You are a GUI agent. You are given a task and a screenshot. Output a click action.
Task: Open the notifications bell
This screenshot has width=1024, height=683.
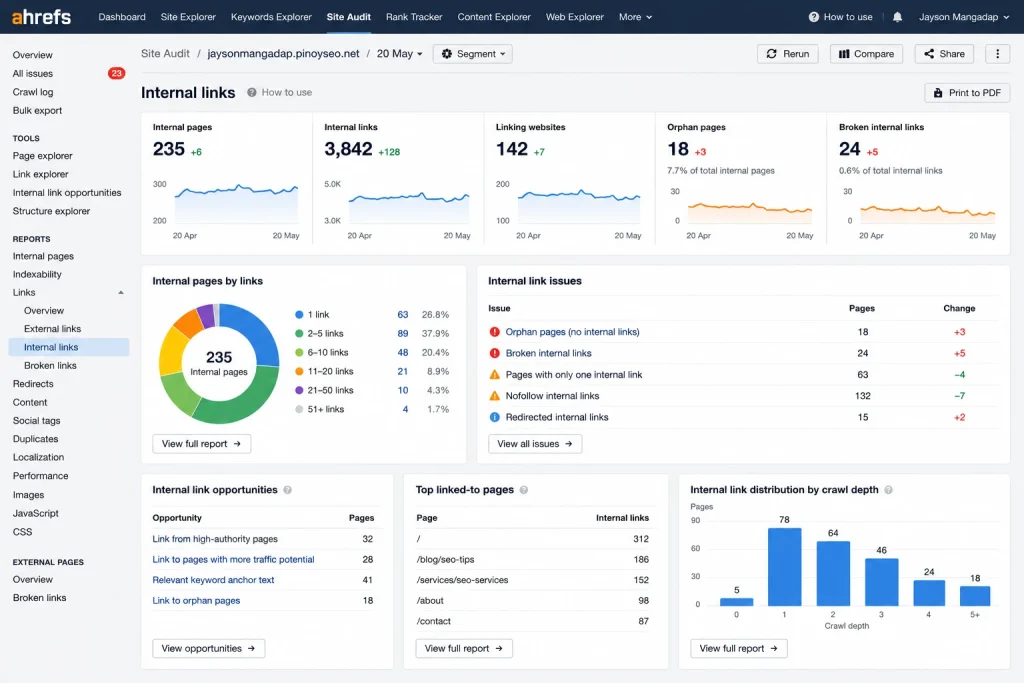tap(897, 17)
